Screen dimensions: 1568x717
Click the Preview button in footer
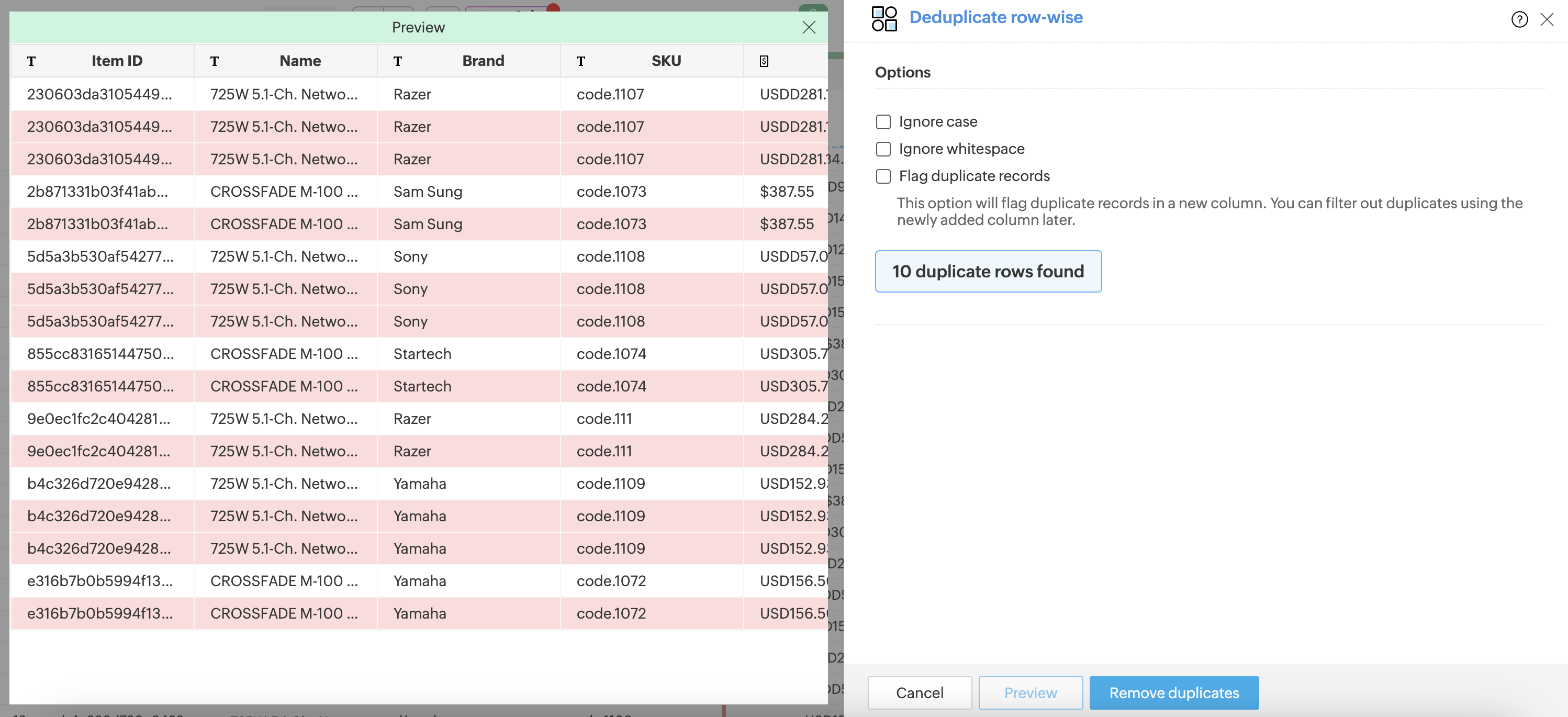click(x=1030, y=692)
